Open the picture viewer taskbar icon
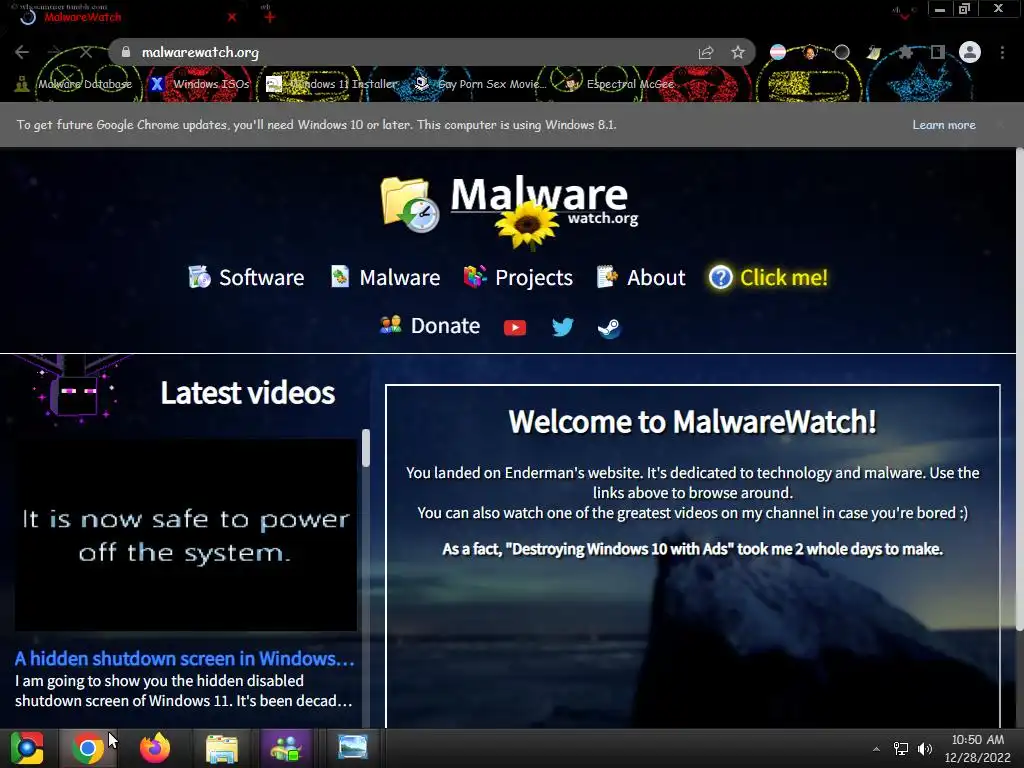Image resolution: width=1024 pixels, height=768 pixels. (353, 747)
